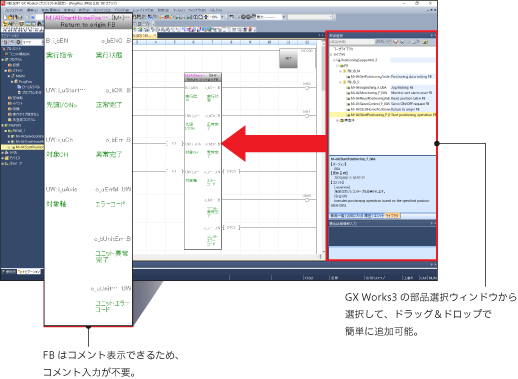Viewport: 518px width, 379px height.
Task: Open the ヘルプ menu
Action: tap(216, 10)
